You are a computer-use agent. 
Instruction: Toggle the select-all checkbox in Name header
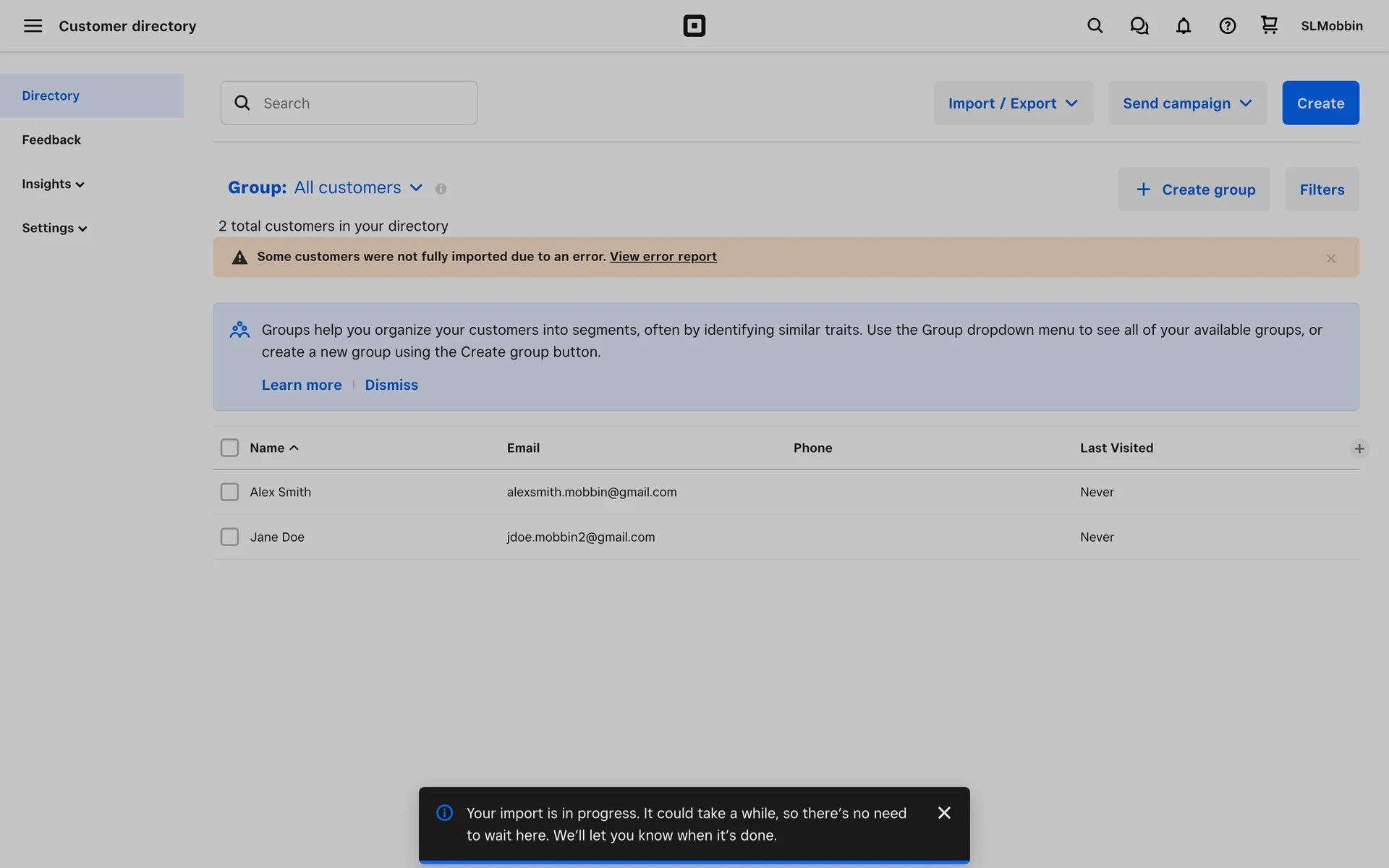[229, 448]
